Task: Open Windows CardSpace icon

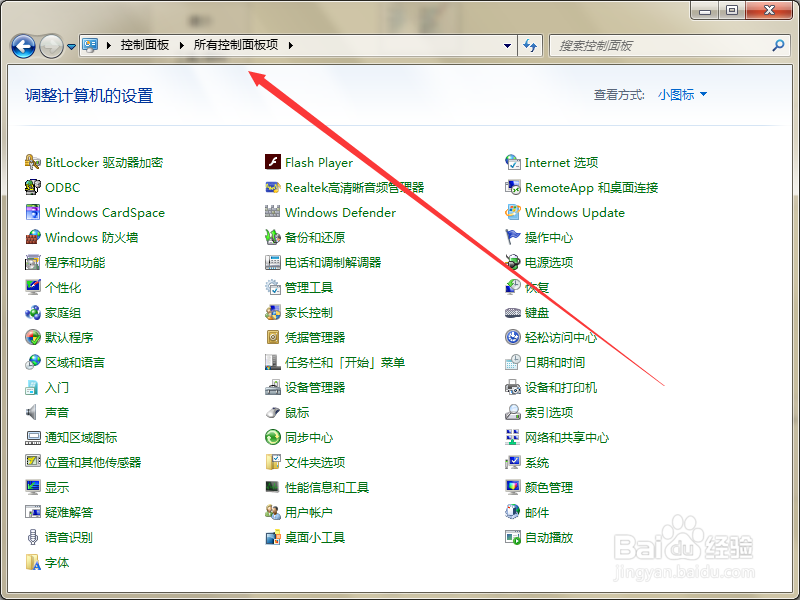Action: pyautogui.click(x=33, y=212)
